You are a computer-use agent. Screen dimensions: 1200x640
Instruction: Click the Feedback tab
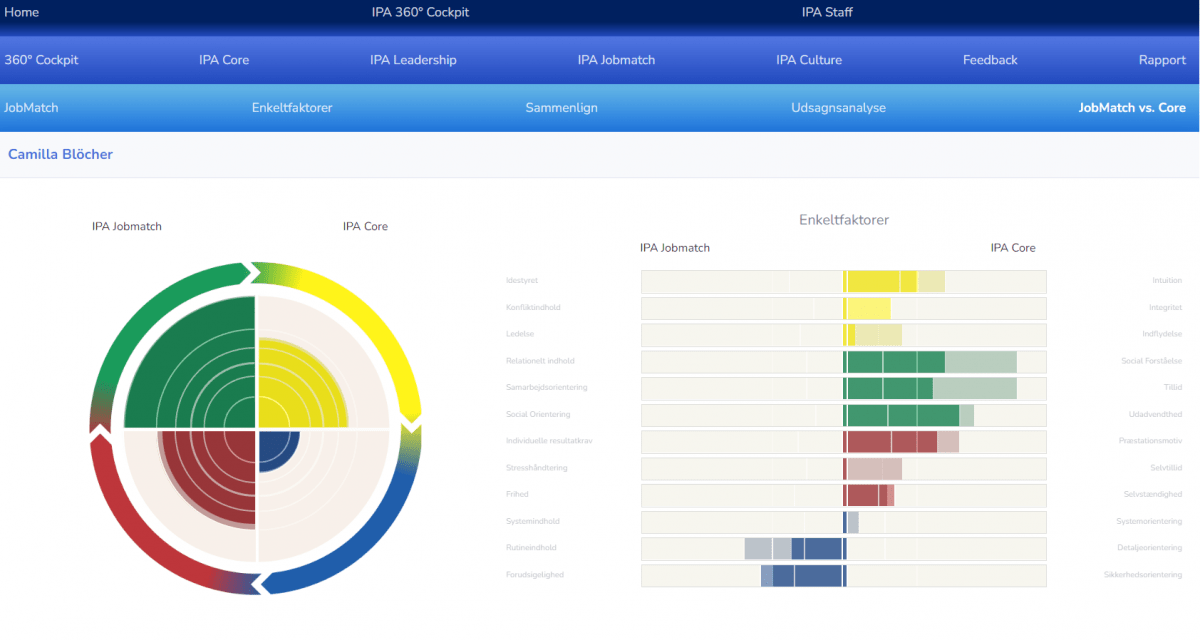990,60
